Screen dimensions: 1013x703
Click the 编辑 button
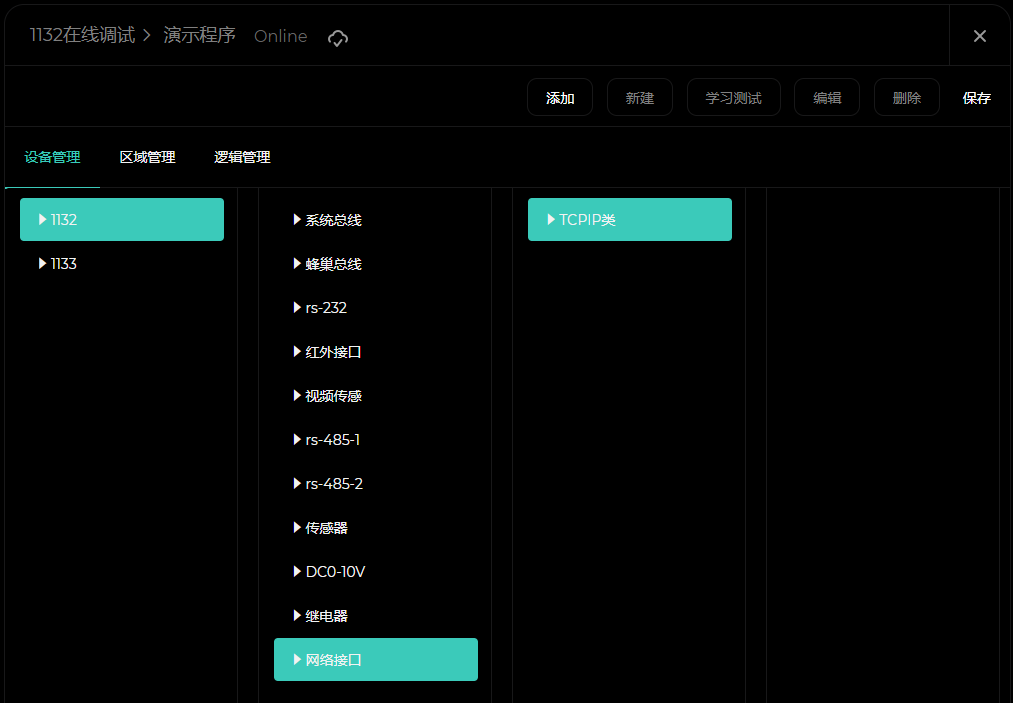pos(826,98)
